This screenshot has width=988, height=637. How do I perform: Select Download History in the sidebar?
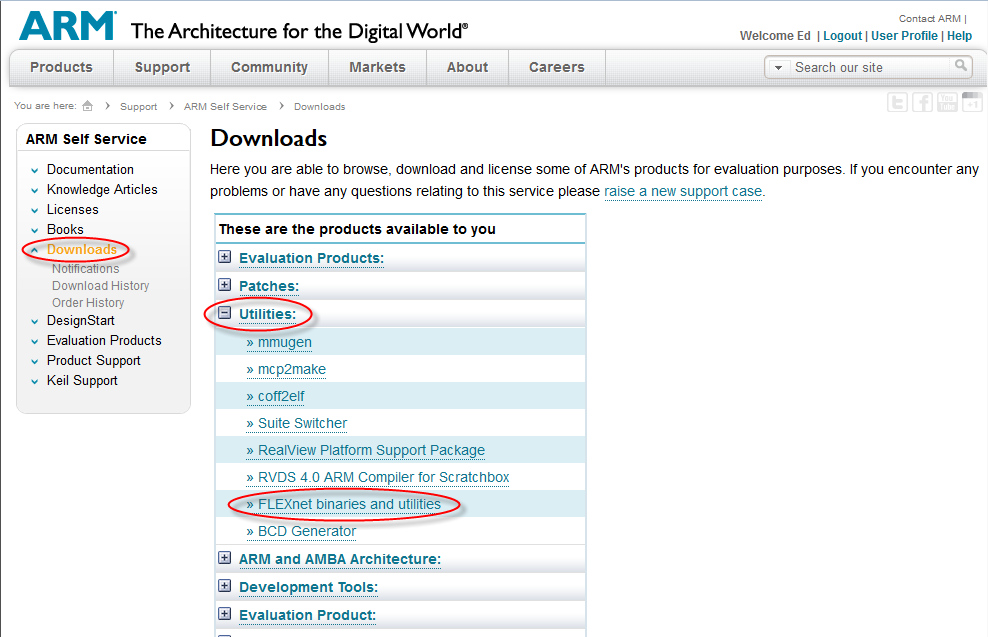(x=100, y=286)
